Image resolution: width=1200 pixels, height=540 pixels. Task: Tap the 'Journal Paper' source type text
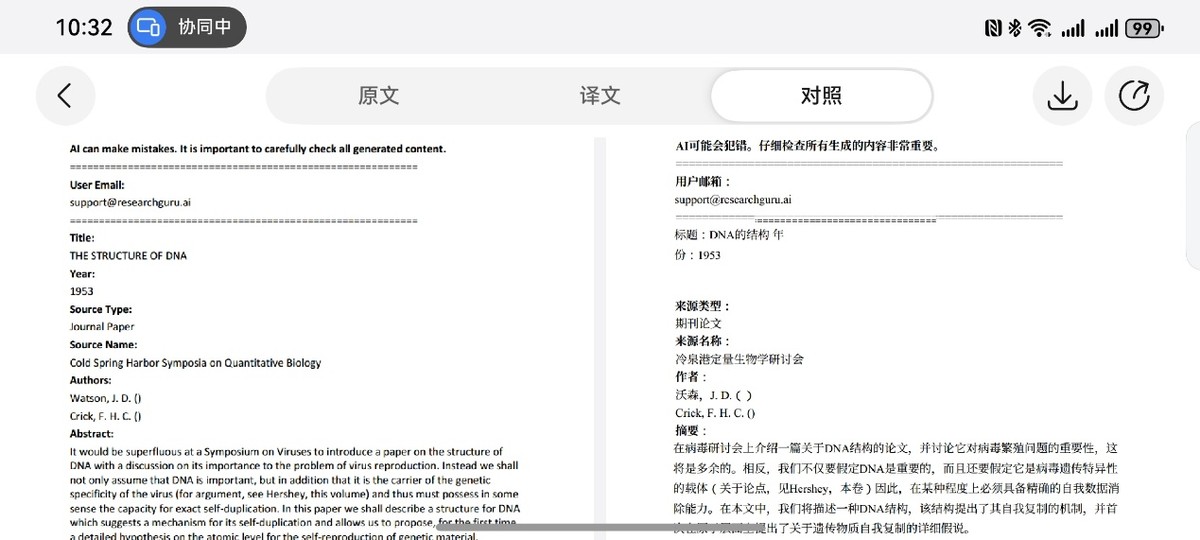click(x=102, y=327)
